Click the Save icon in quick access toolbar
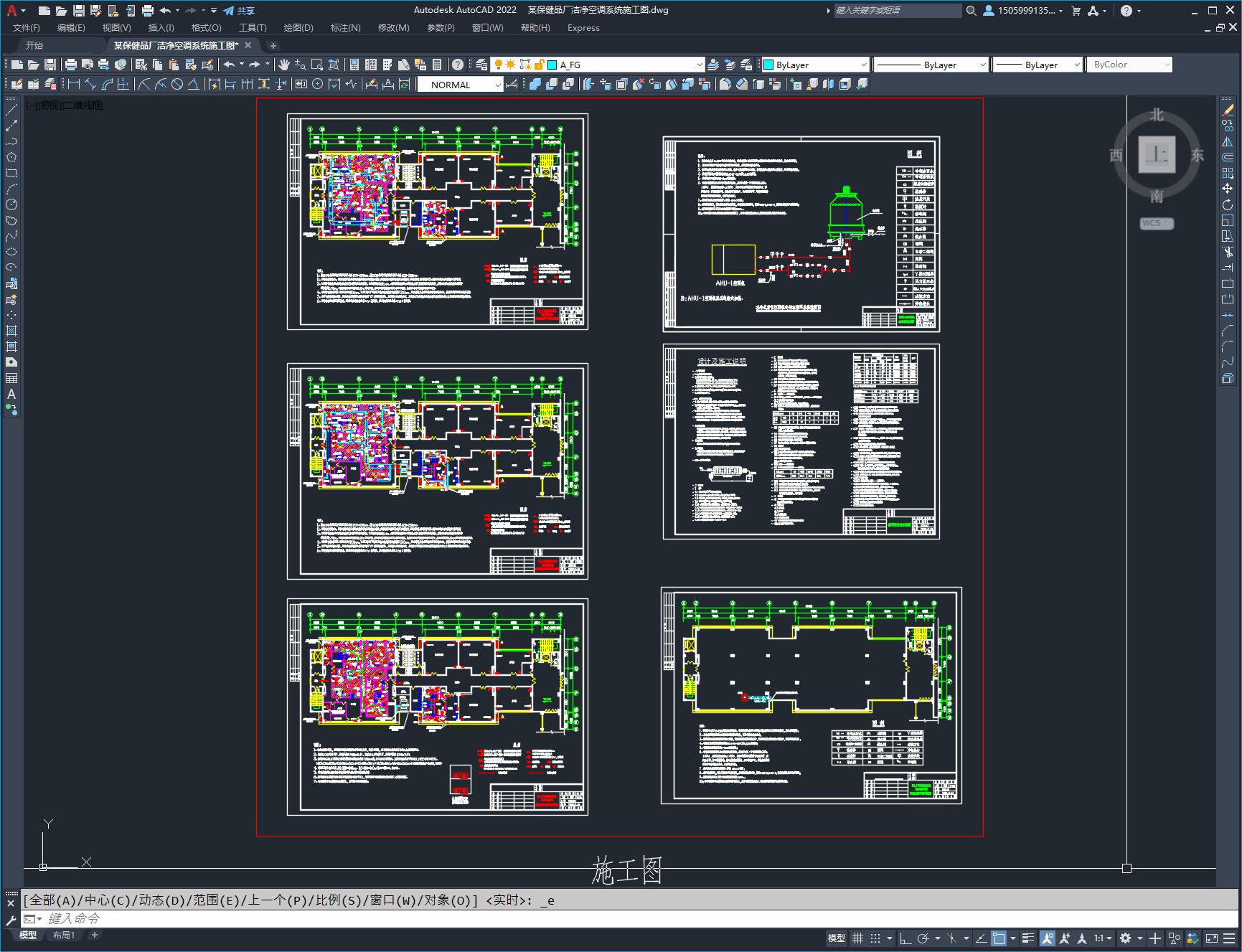1242x952 pixels. click(x=79, y=10)
